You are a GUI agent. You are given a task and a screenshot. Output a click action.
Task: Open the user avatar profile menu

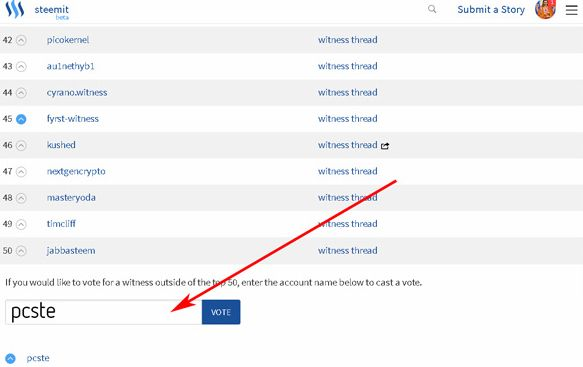(x=545, y=9)
